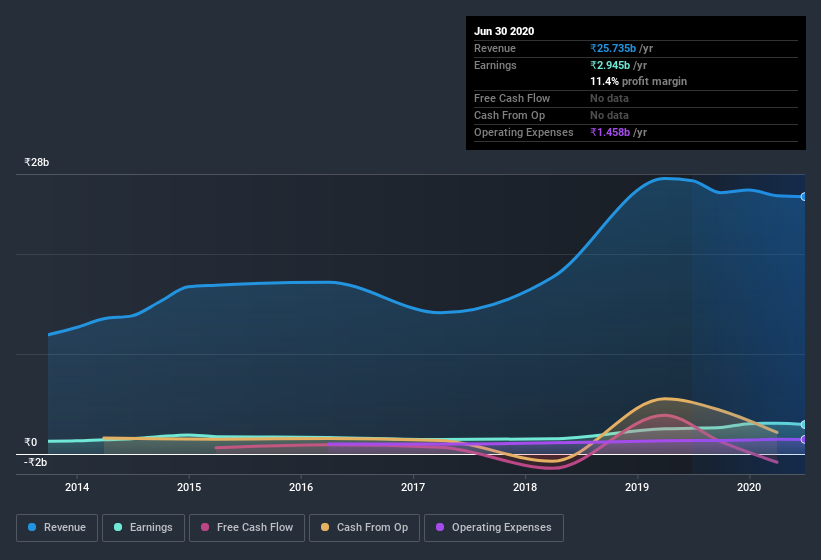Click the 2016 x-axis label
This screenshot has height=560, width=821.
click(x=301, y=487)
